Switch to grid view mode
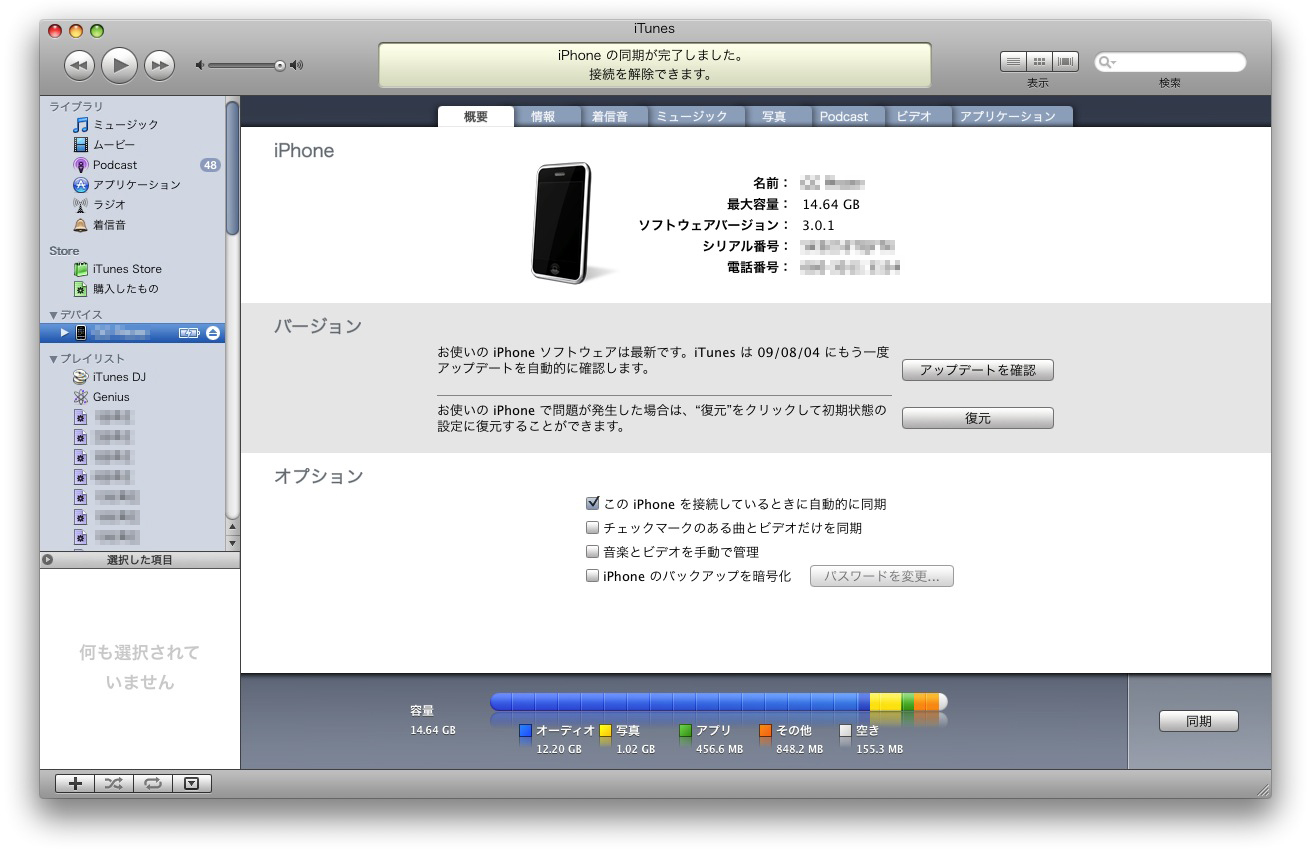This screenshot has width=1311, height=858. [1040, 62]
